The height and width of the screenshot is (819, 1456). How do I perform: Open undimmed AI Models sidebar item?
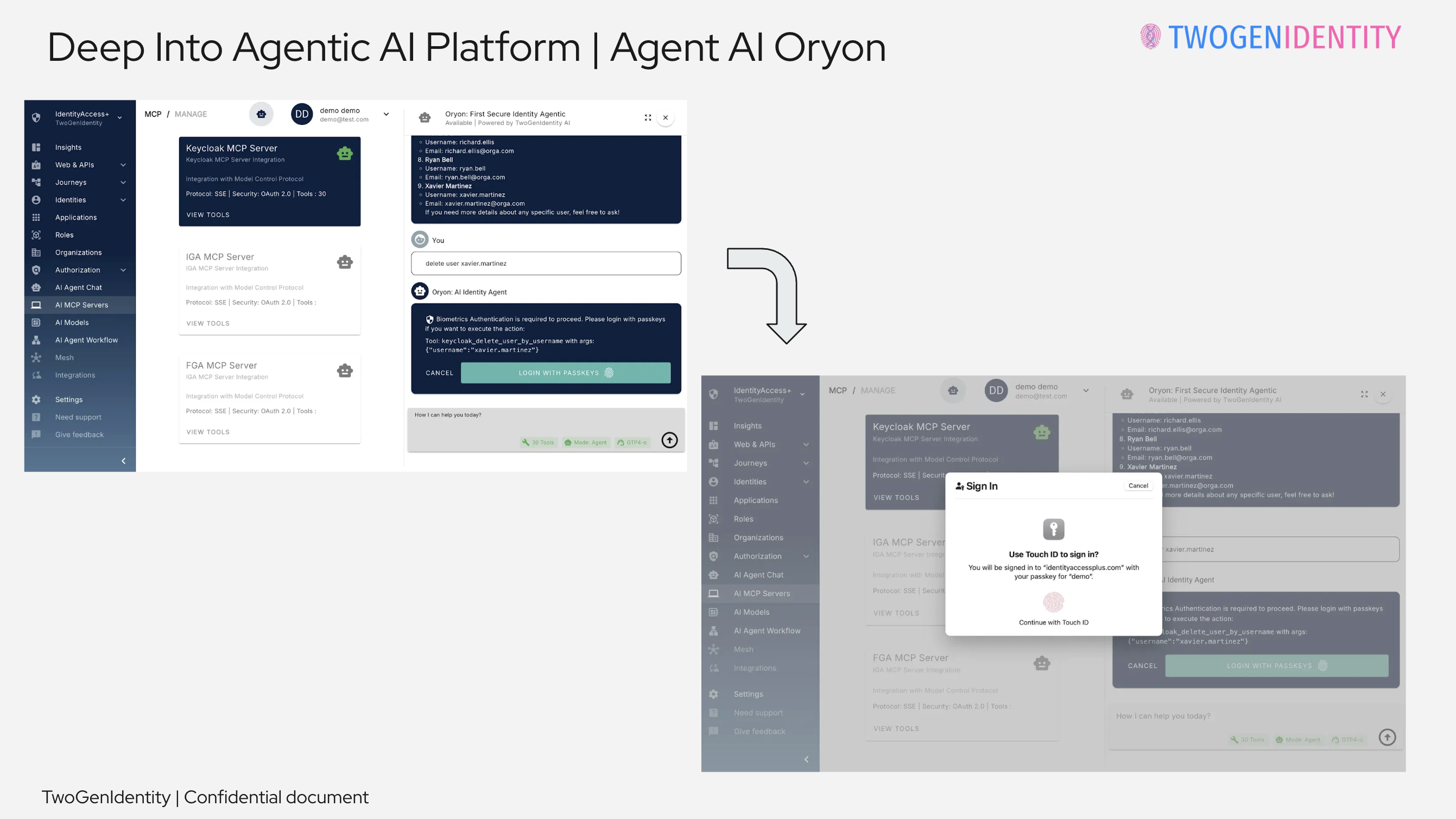(x=72, y=323)
